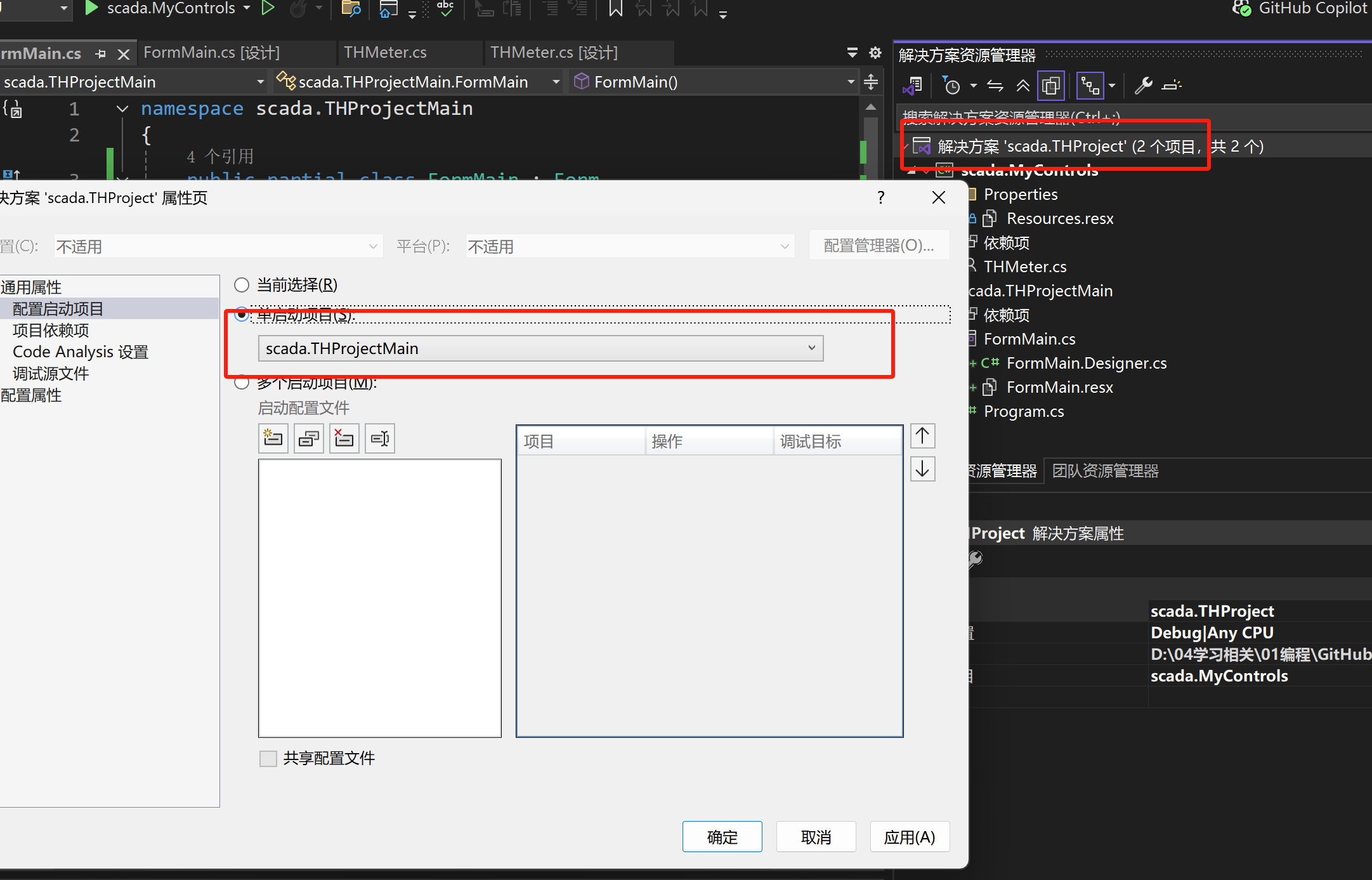
Task: Rename launch profile icon
Action: 380,438
